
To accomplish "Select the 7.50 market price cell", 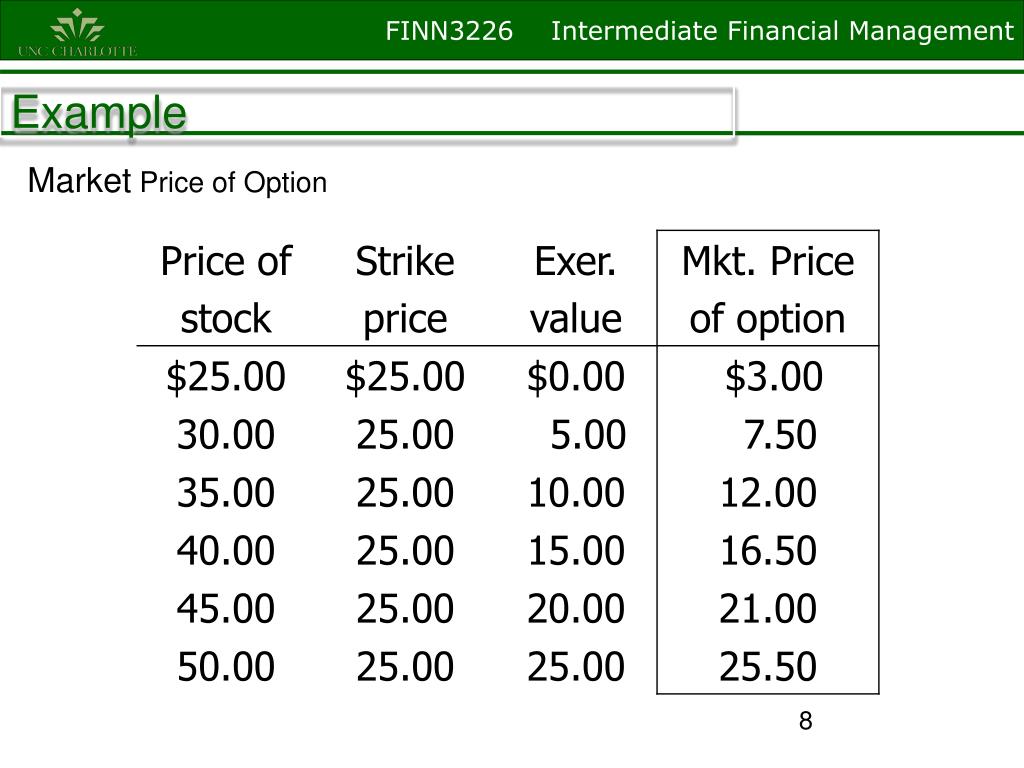I will 780,435.
